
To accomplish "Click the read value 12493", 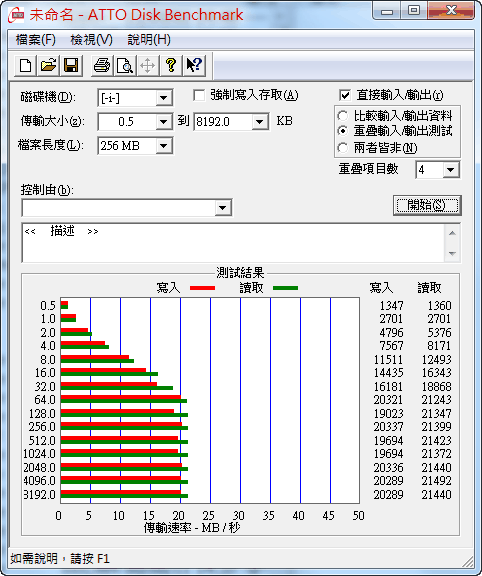I will click(x=436, y=360).
